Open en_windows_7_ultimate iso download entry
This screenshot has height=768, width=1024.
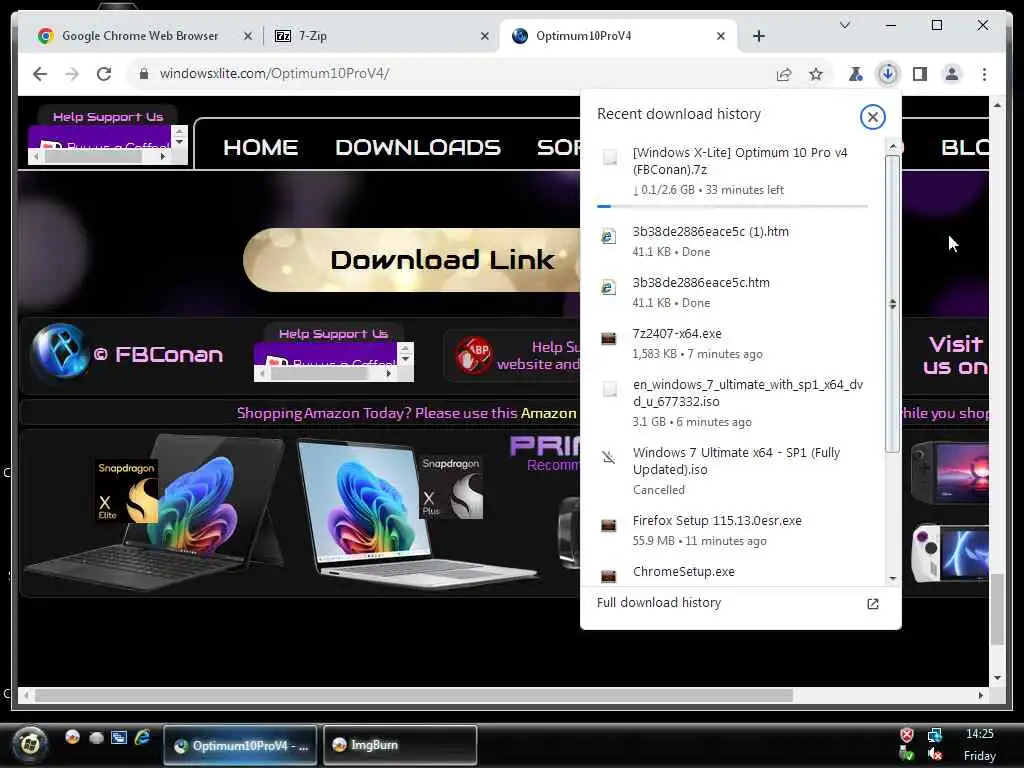point(732,403)
